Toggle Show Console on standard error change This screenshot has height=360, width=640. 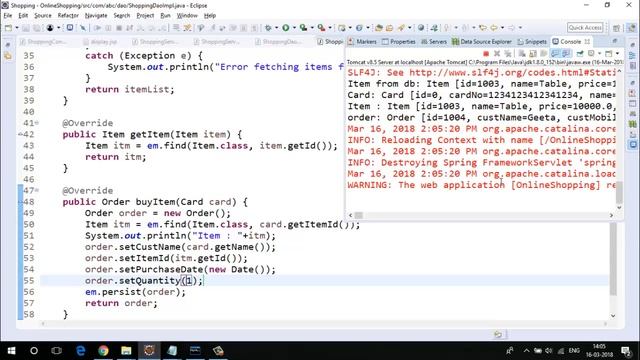pos(566,53)
